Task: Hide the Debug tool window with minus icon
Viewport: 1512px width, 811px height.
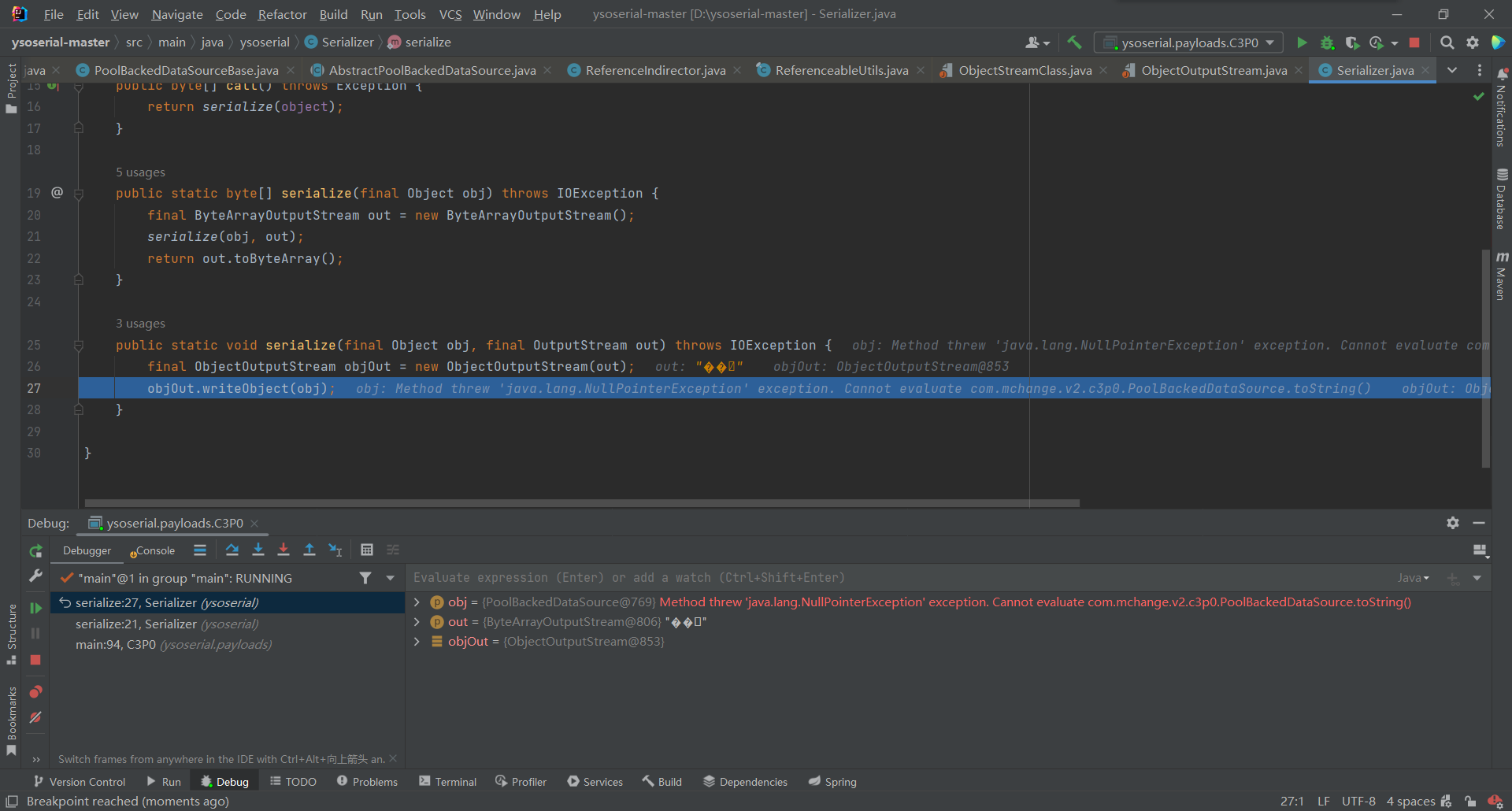Action: tap(1479, 523)
